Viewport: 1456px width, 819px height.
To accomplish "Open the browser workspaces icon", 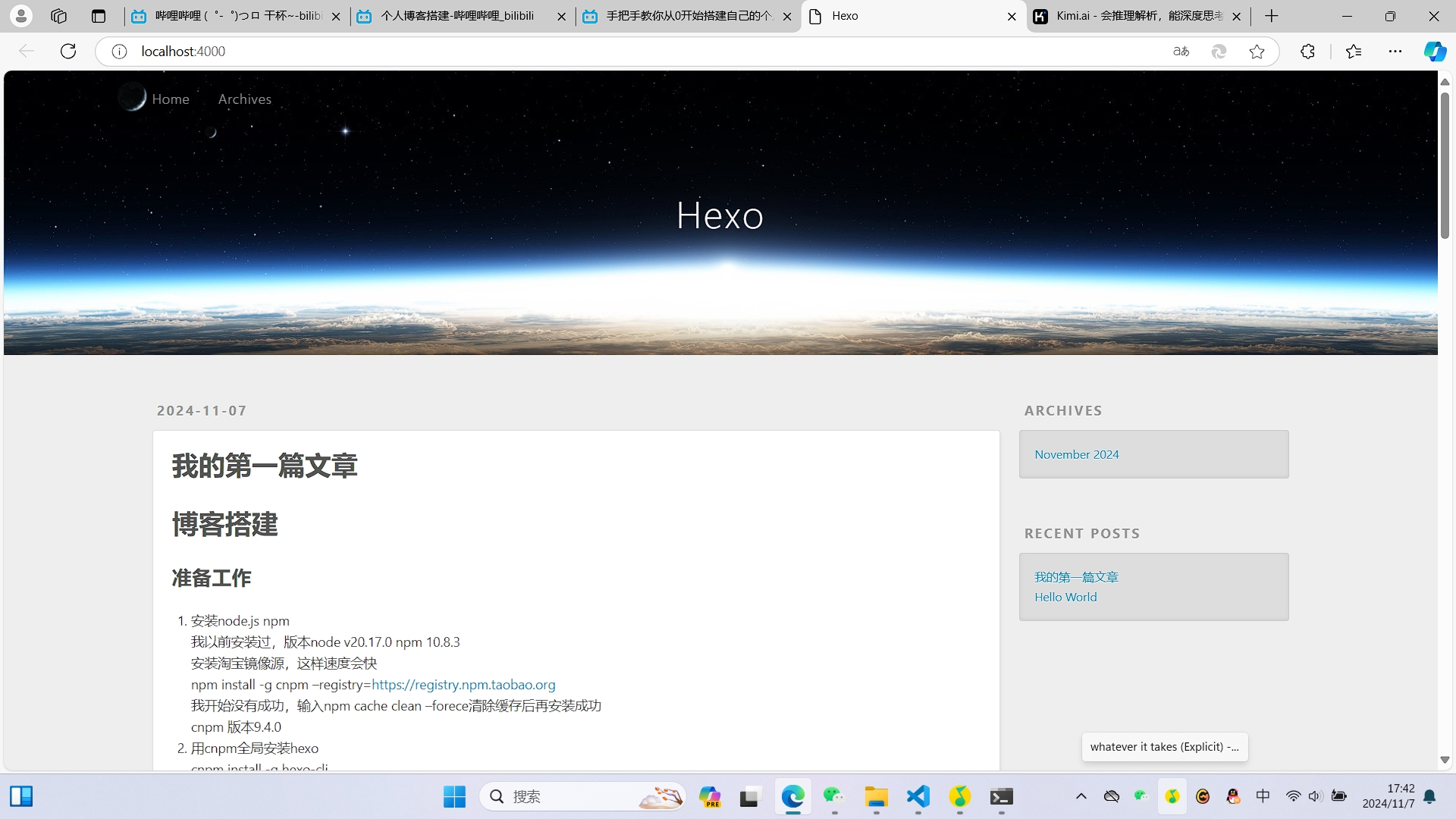I will 59,16.
